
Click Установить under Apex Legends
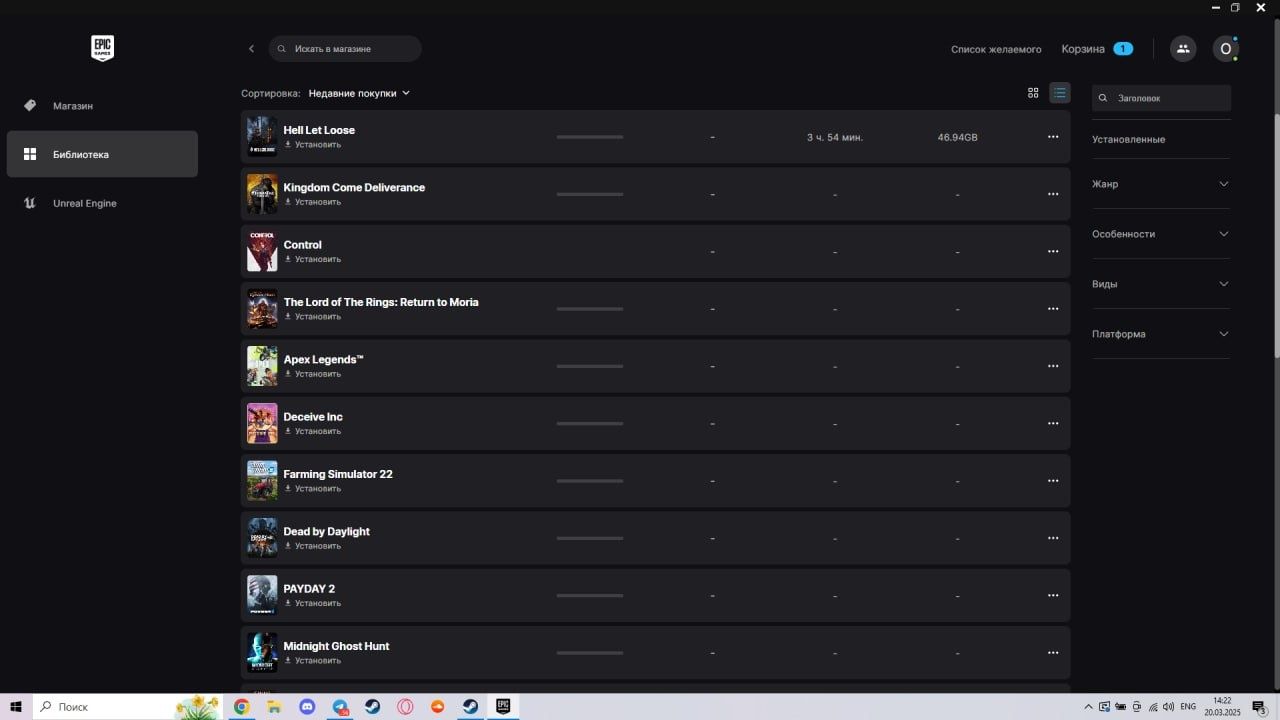(x=313, y=374)
